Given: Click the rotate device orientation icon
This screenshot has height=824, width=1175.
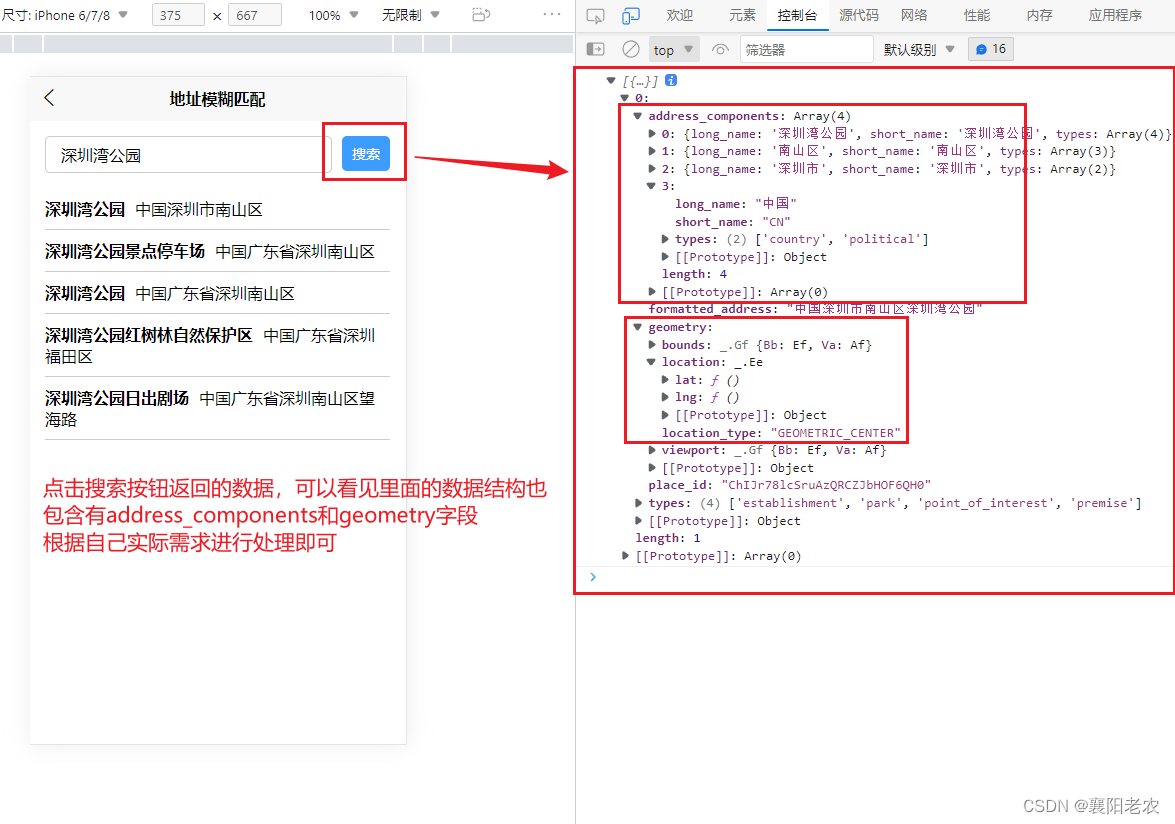Looking at the screenshot, I should (481, 14).
